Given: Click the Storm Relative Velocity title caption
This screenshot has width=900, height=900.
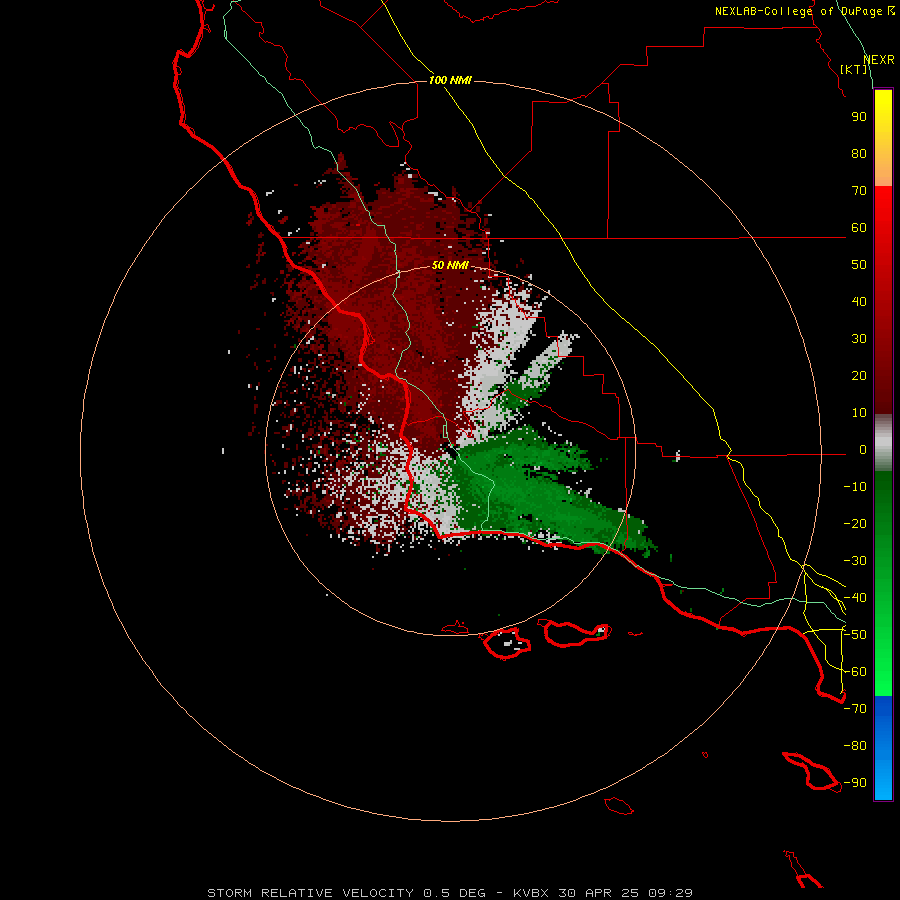Looking at the screenshot, I should (450, 893).
